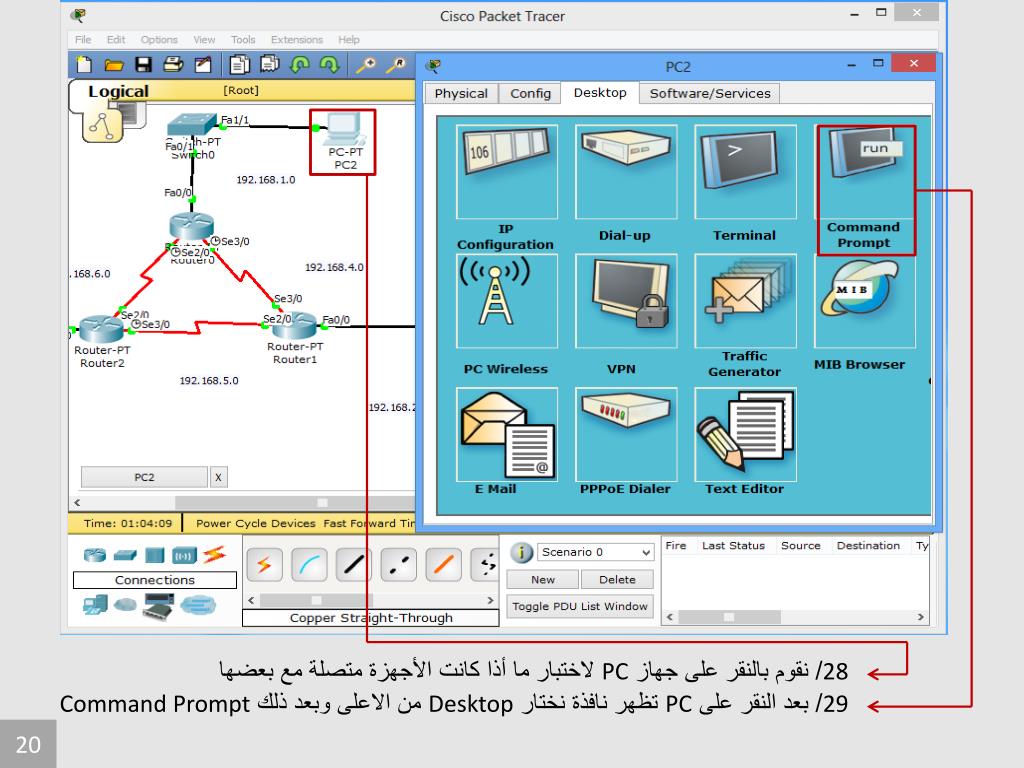Open the Help menu

349,40
